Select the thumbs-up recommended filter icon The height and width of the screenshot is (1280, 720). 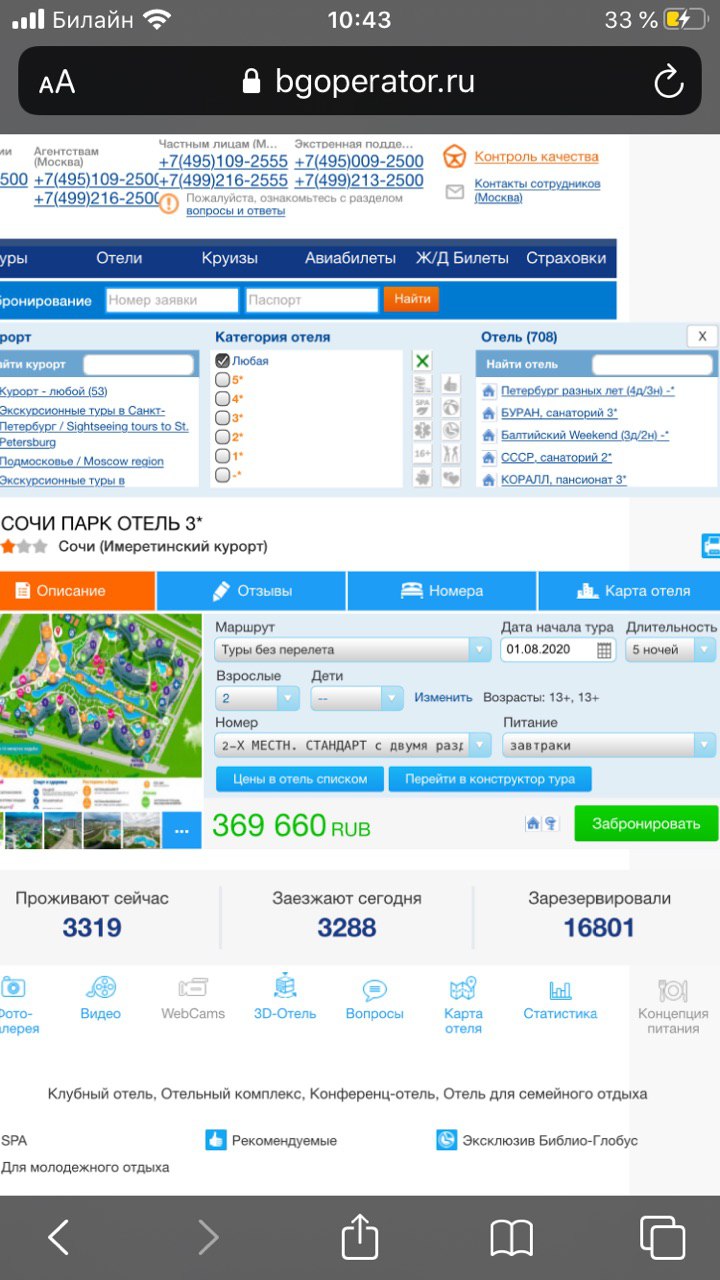coord(450,384)
